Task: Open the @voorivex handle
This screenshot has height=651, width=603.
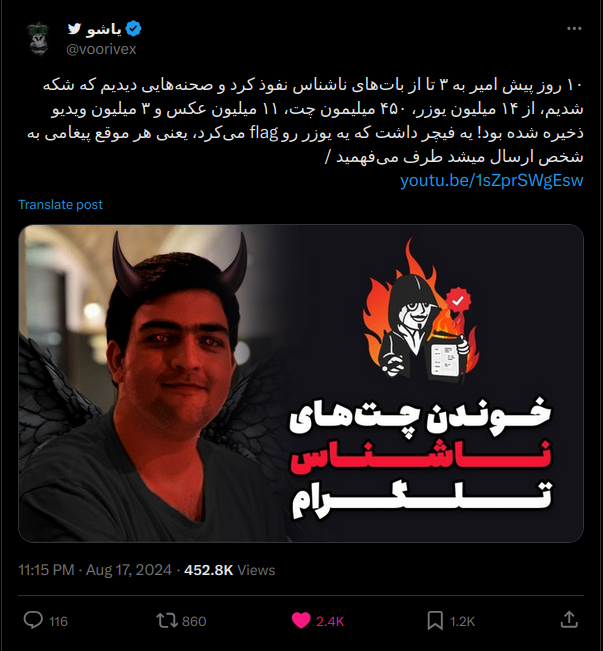Action: coord(101,49)
